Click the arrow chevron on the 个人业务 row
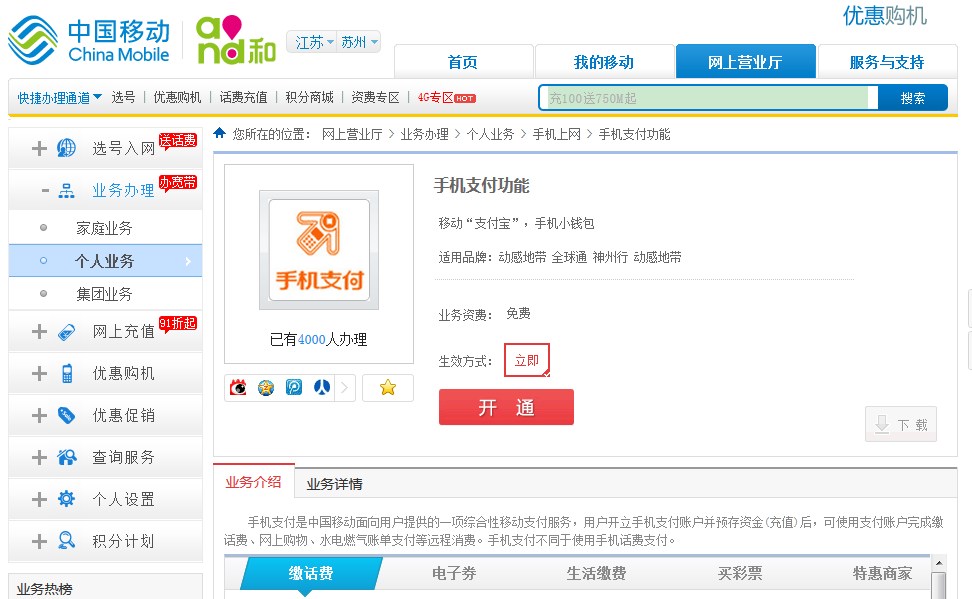Image resolution: width=972 pixels, height=599 pixels. coord(188,262)
